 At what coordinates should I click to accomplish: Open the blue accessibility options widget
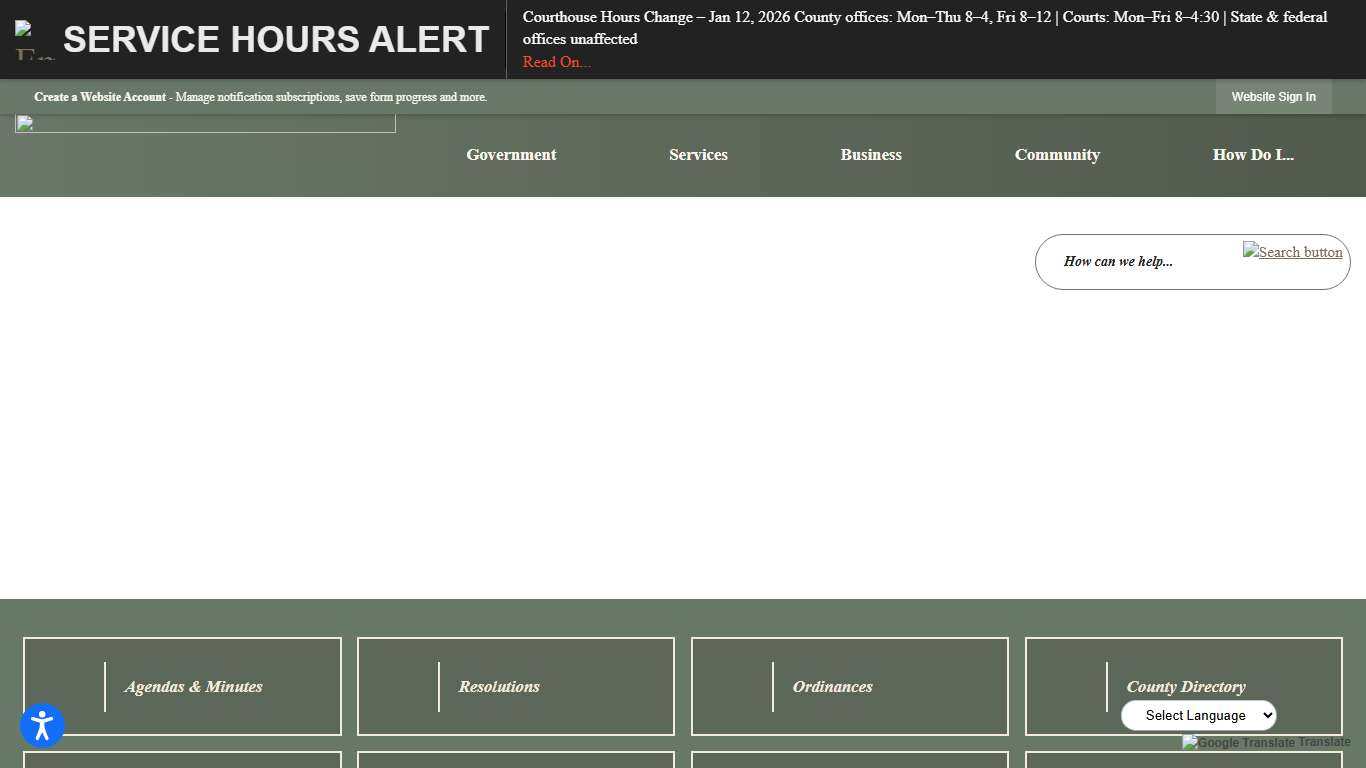pyautogui.click(x=42, y=725)
